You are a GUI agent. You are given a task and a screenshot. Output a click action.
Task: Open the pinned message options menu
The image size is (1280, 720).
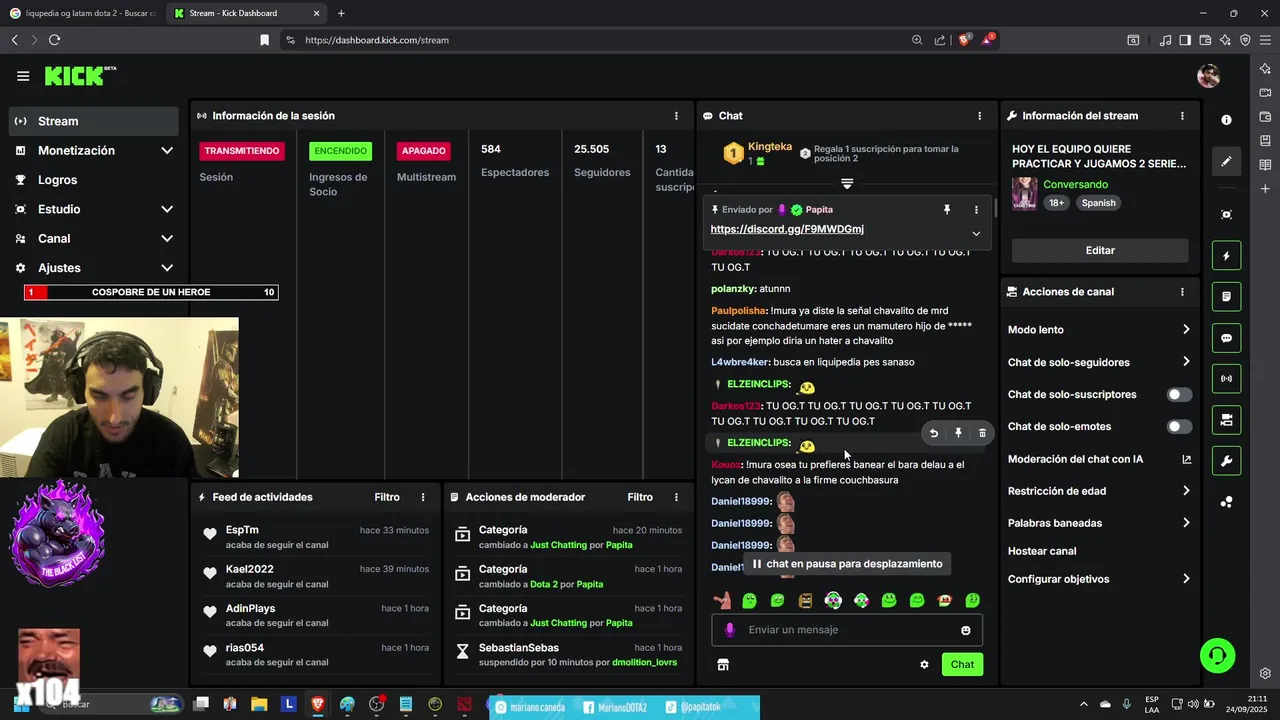[x=976, y=210]
